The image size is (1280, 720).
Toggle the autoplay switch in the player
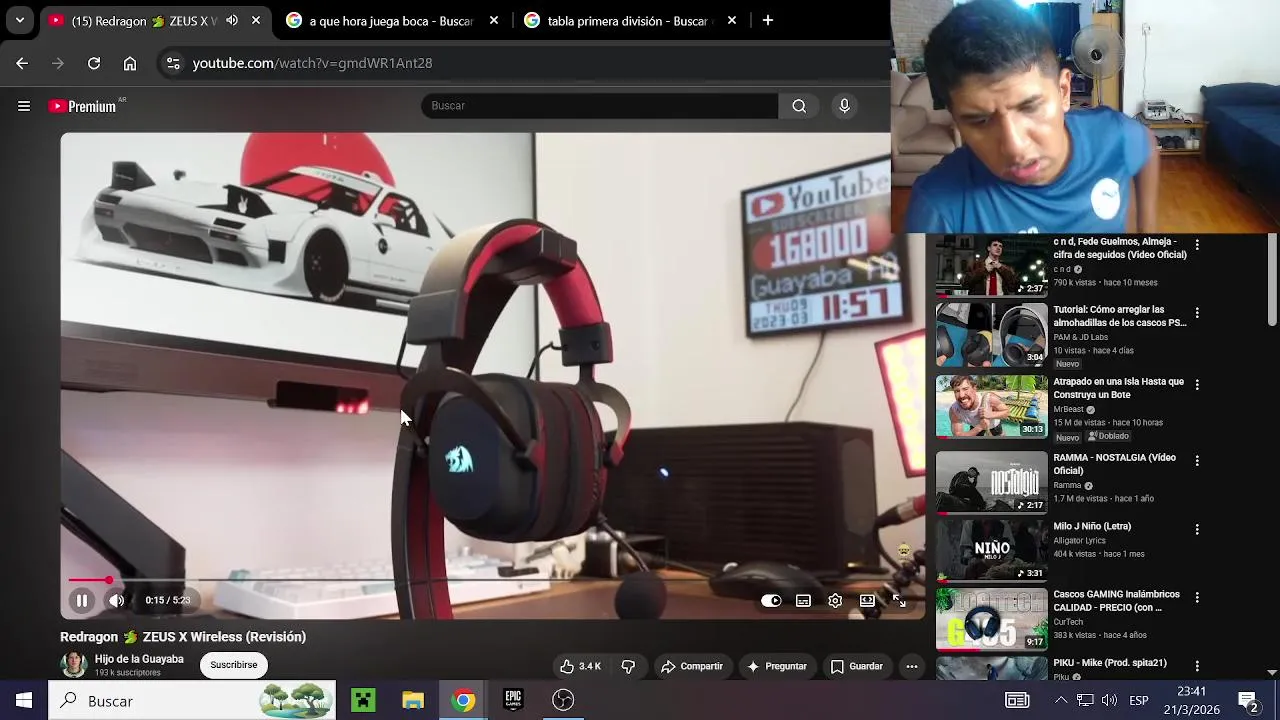click(771, 601)
